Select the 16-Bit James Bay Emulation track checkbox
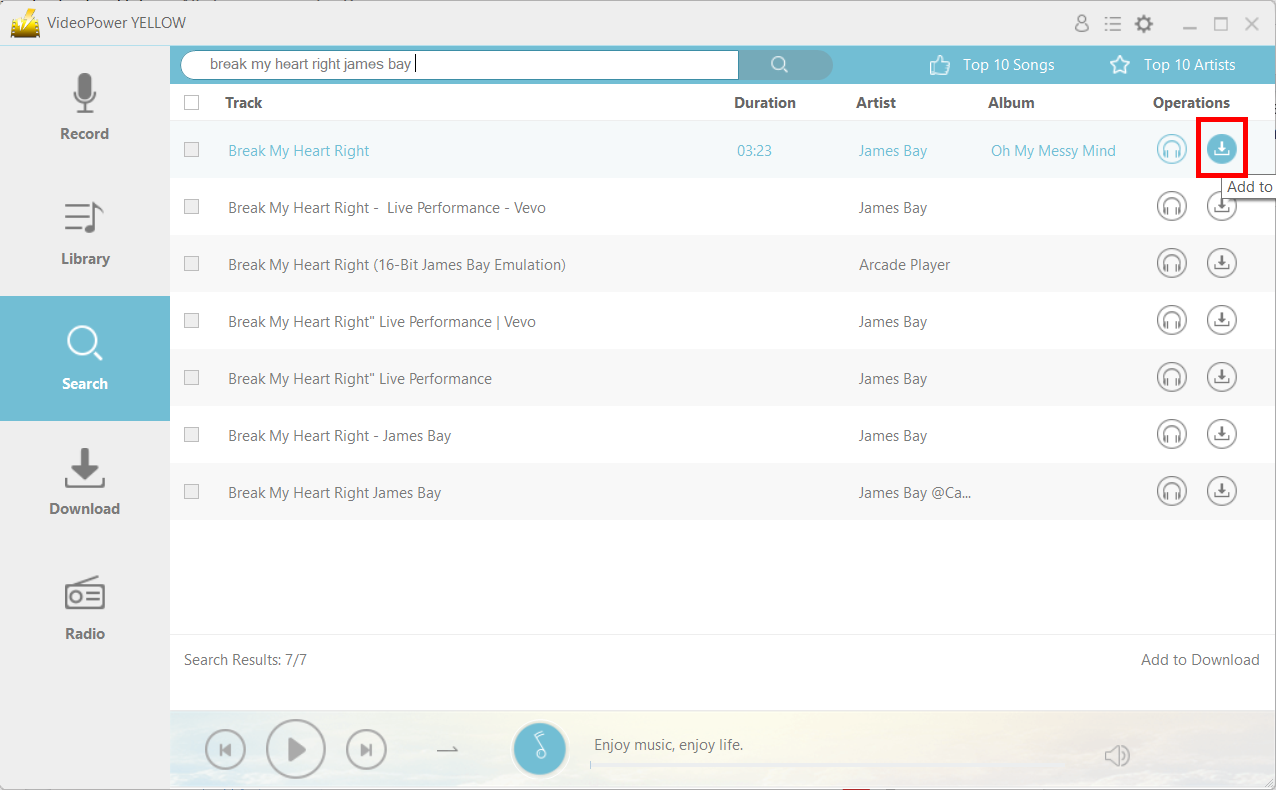 click(x=191, y=263)
